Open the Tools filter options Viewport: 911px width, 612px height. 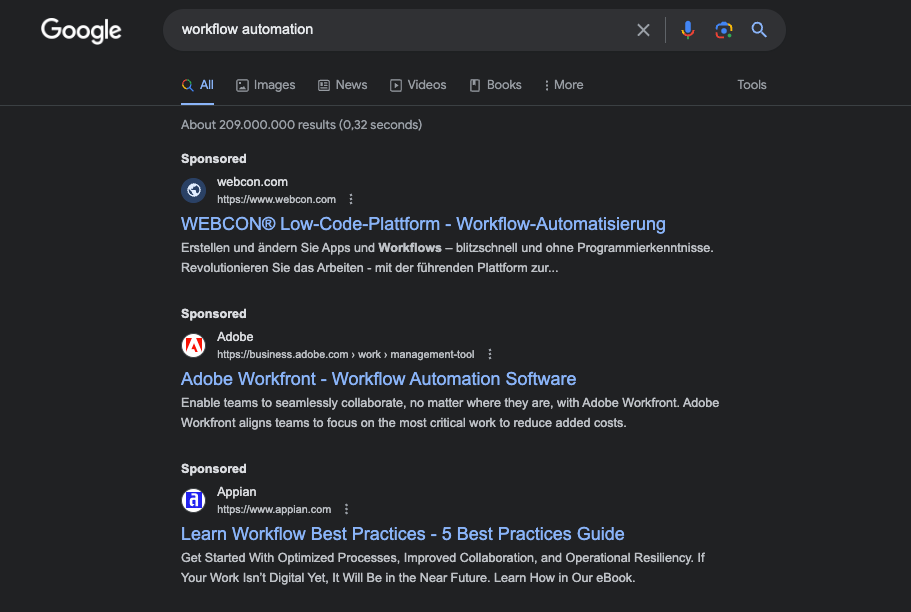click(x=752, y=85)
